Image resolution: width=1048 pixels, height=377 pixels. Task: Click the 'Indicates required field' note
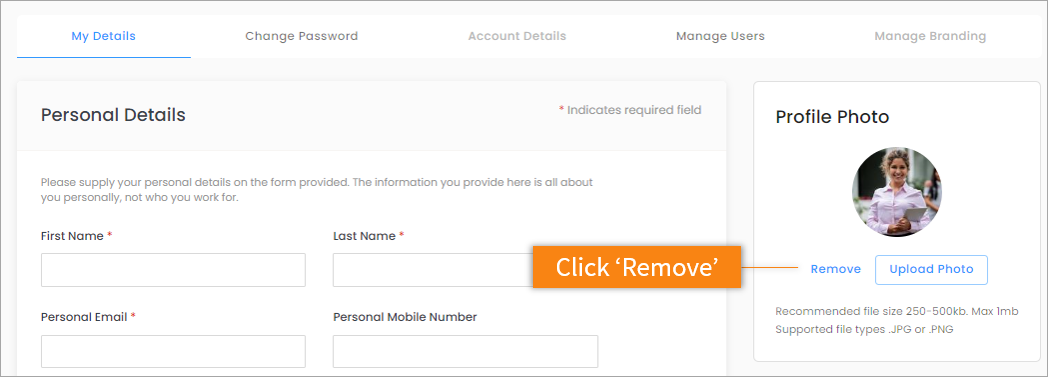point(630,110)
